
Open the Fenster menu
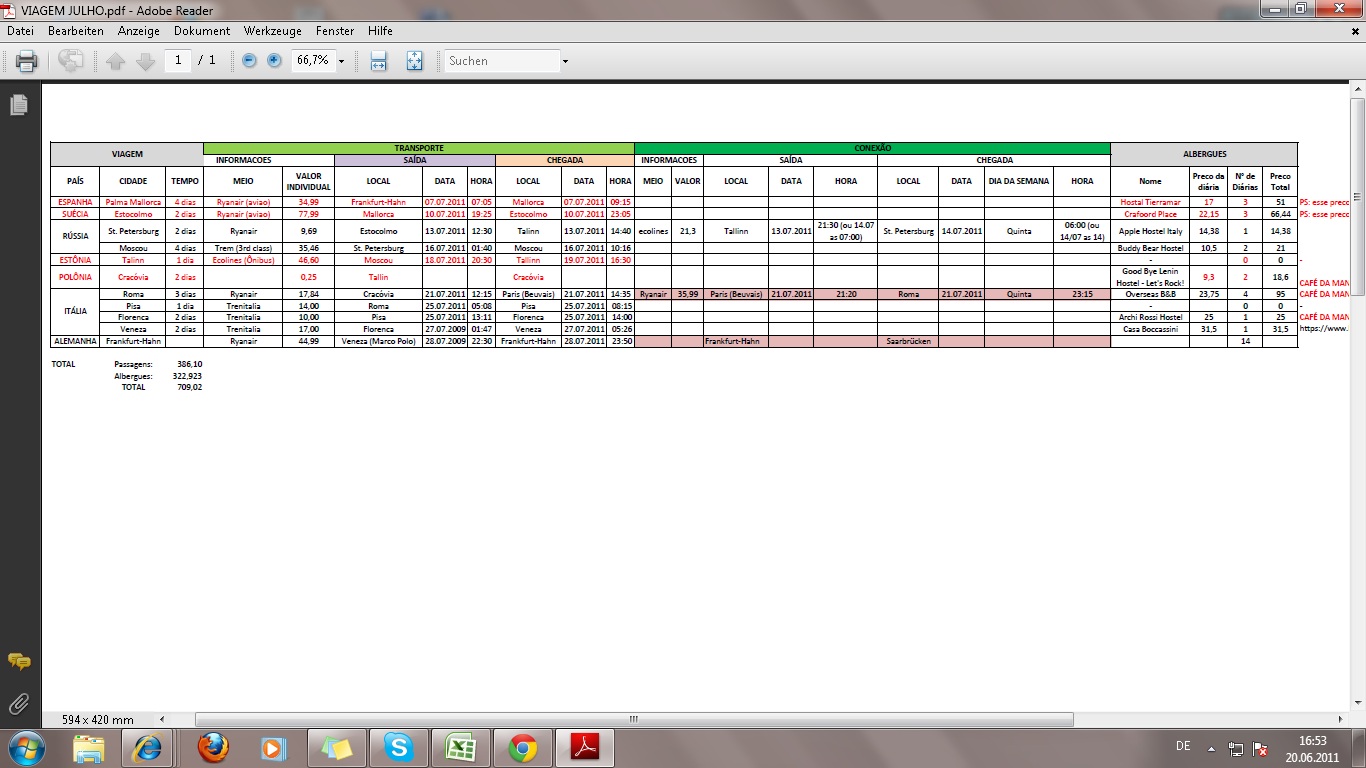coord(335,31)
